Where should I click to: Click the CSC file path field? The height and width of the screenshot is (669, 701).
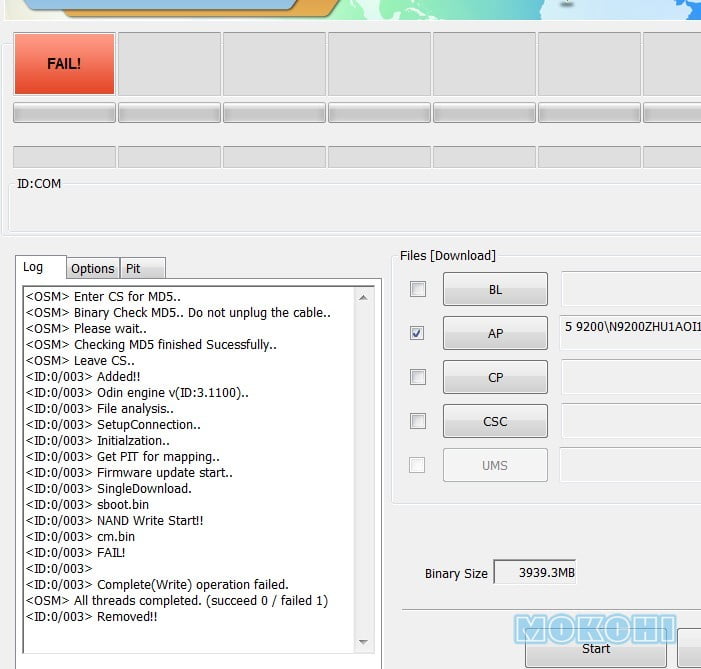[x=630, y=421]
